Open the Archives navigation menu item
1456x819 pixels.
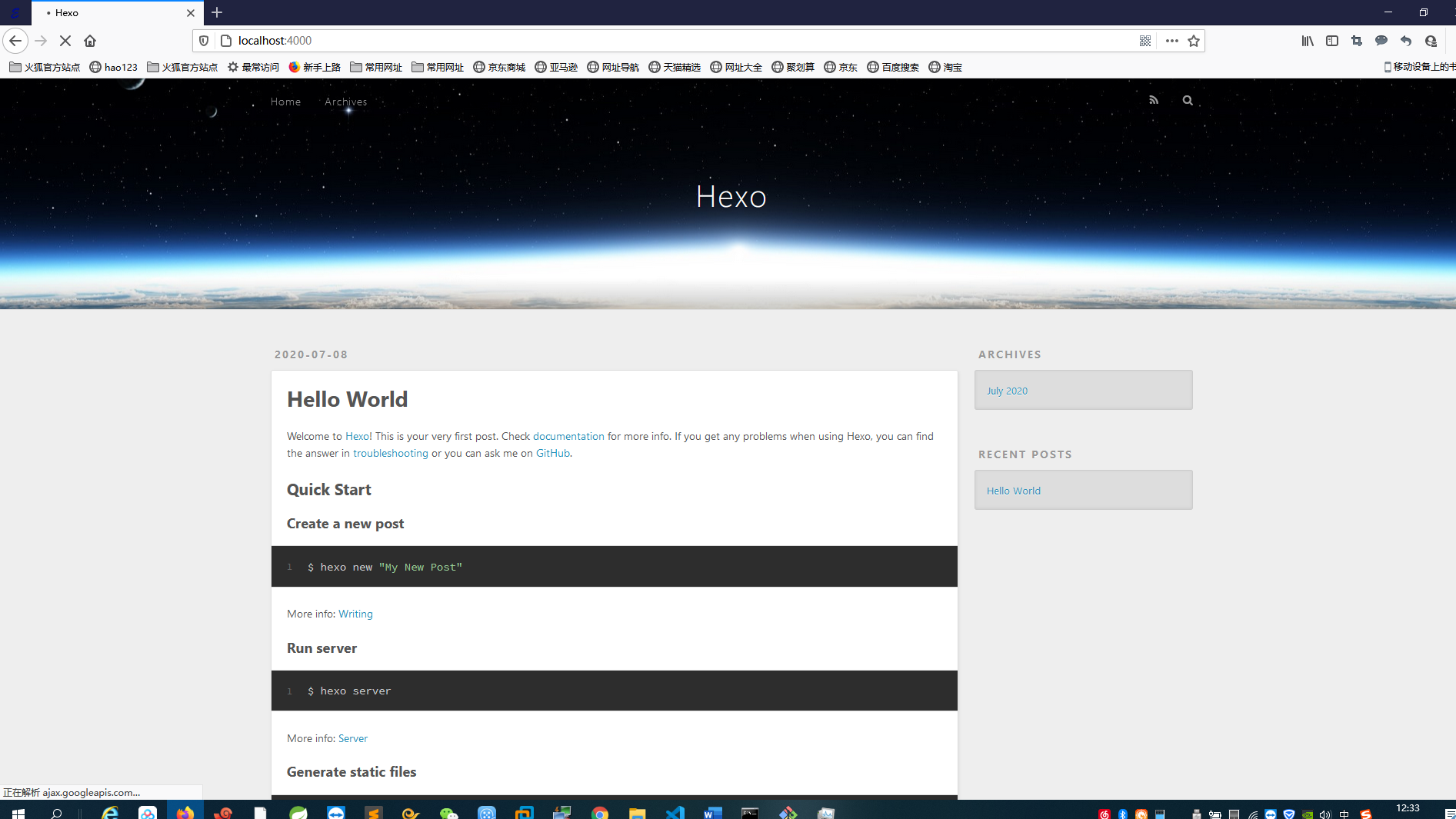(x=345, y=102)
